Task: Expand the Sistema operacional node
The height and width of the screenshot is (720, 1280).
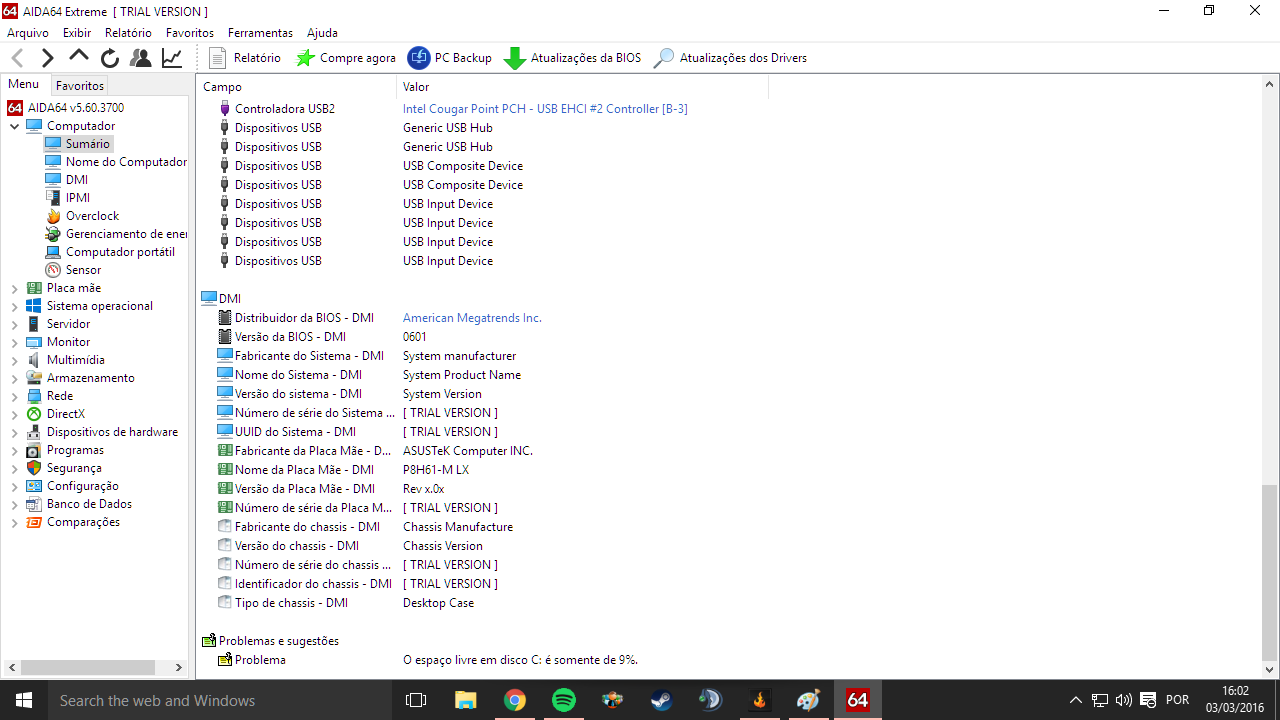Action: [x=15, y=306]
